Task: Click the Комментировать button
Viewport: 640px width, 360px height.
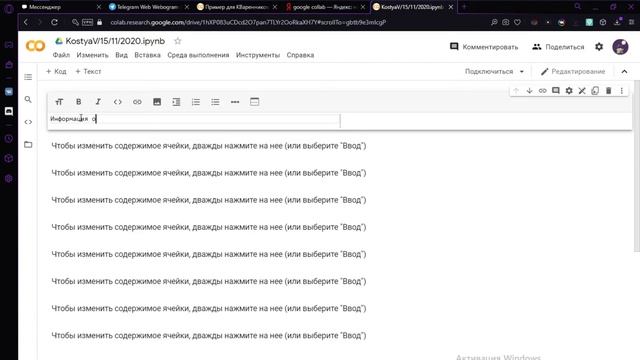Action: (x=484, y=47)
